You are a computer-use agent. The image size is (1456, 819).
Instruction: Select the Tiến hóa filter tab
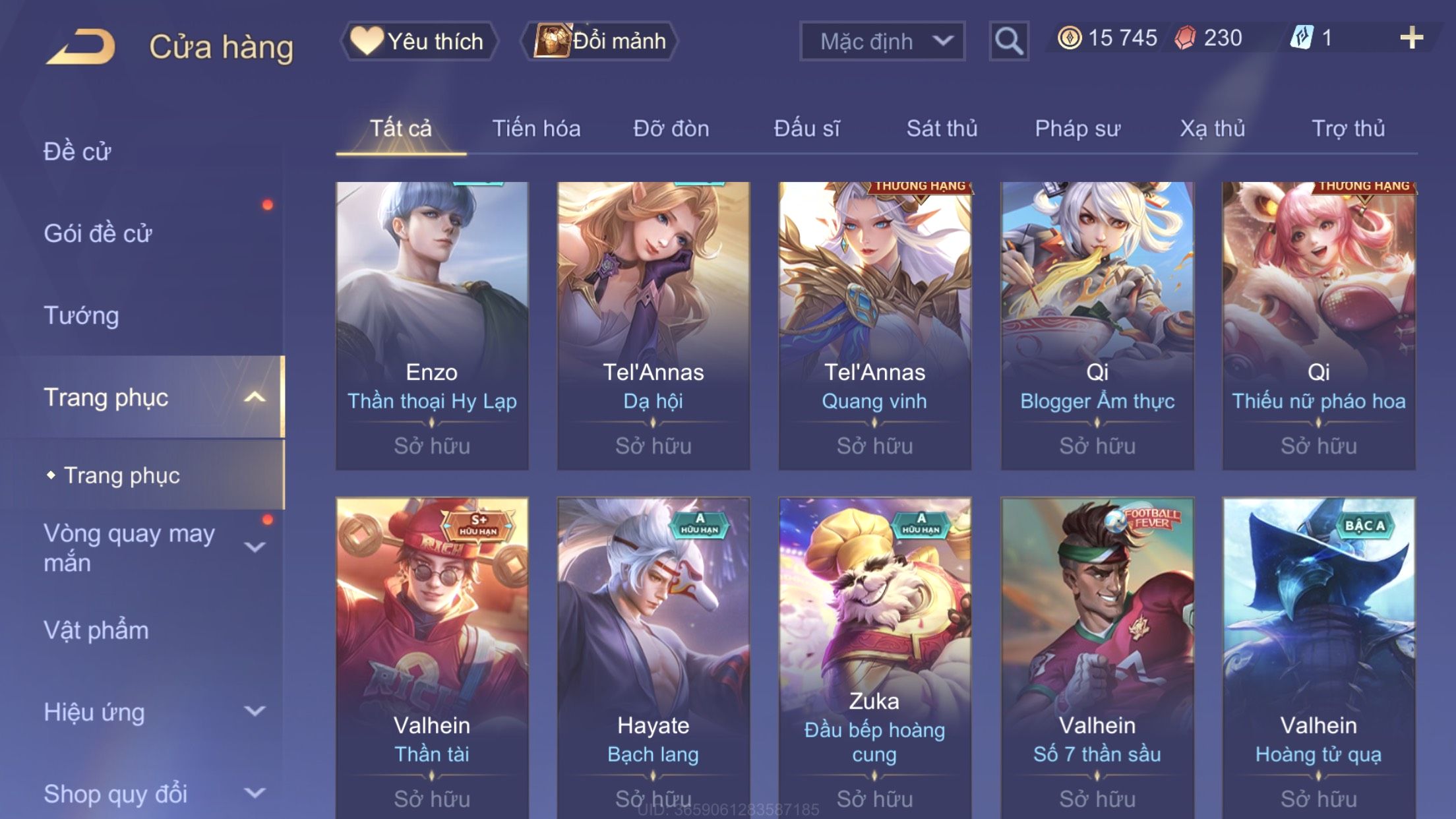536,129
